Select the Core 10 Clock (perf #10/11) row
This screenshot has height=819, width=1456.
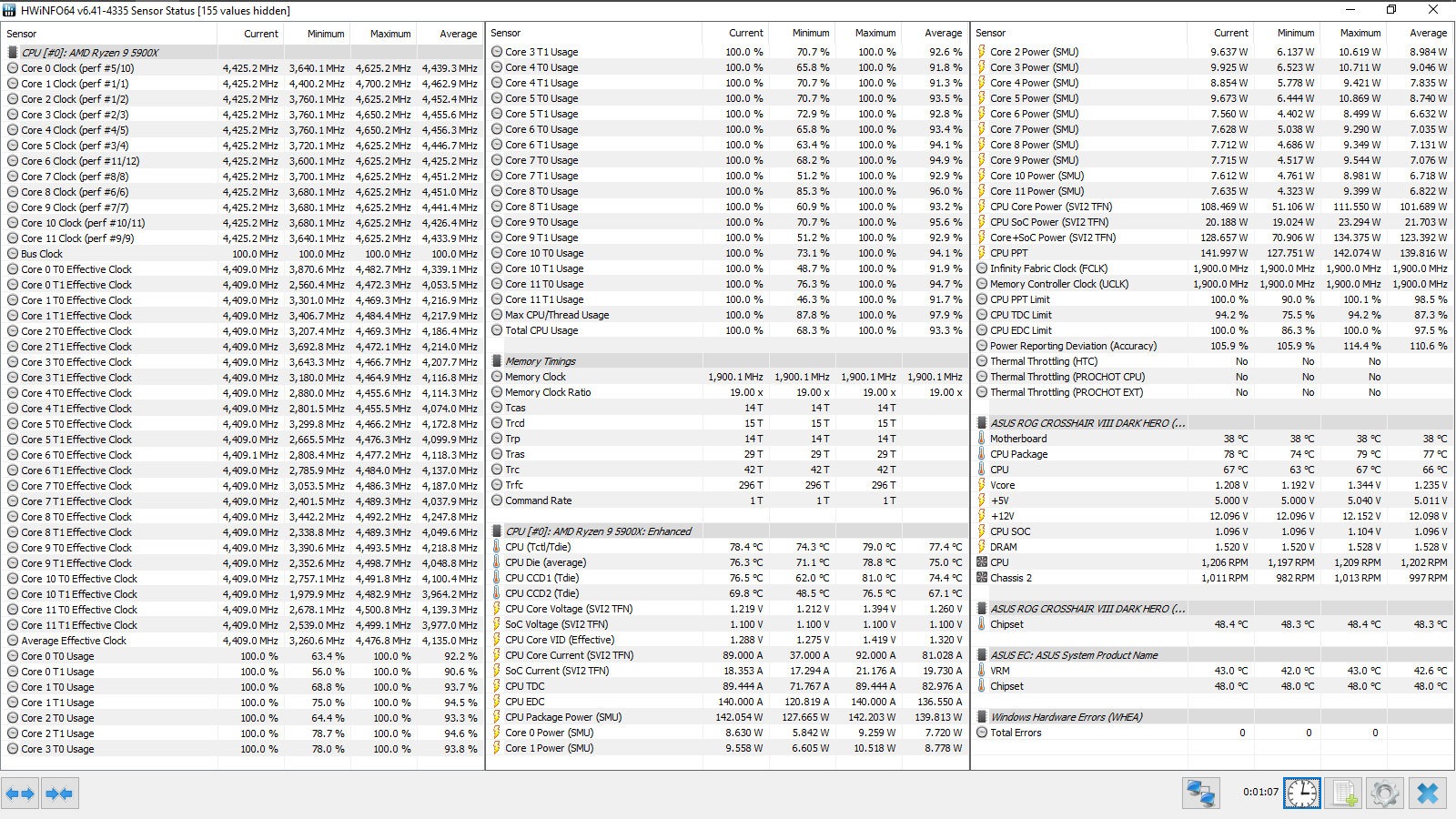(242, 223)
